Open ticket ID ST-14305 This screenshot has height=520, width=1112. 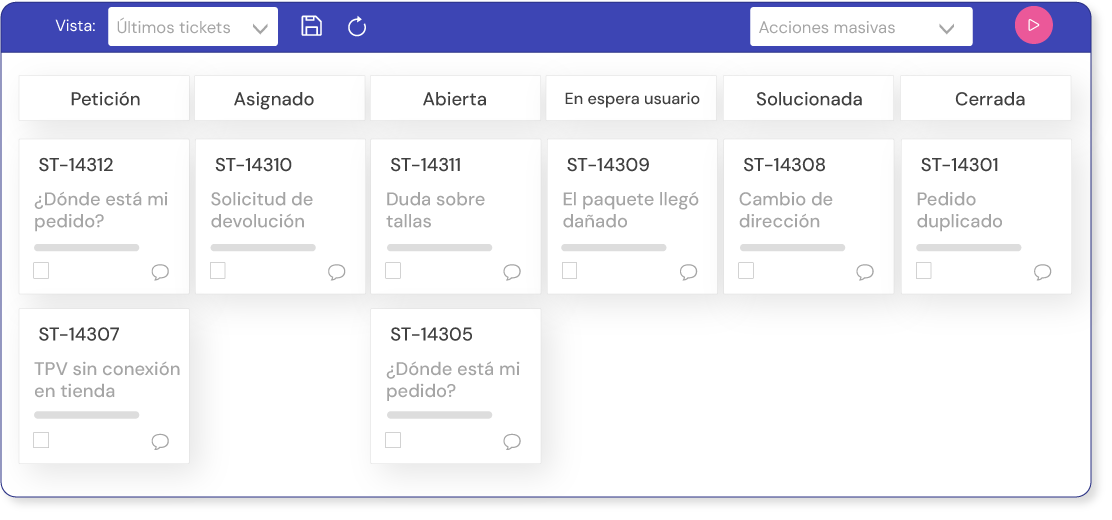[x=431, y=334]
